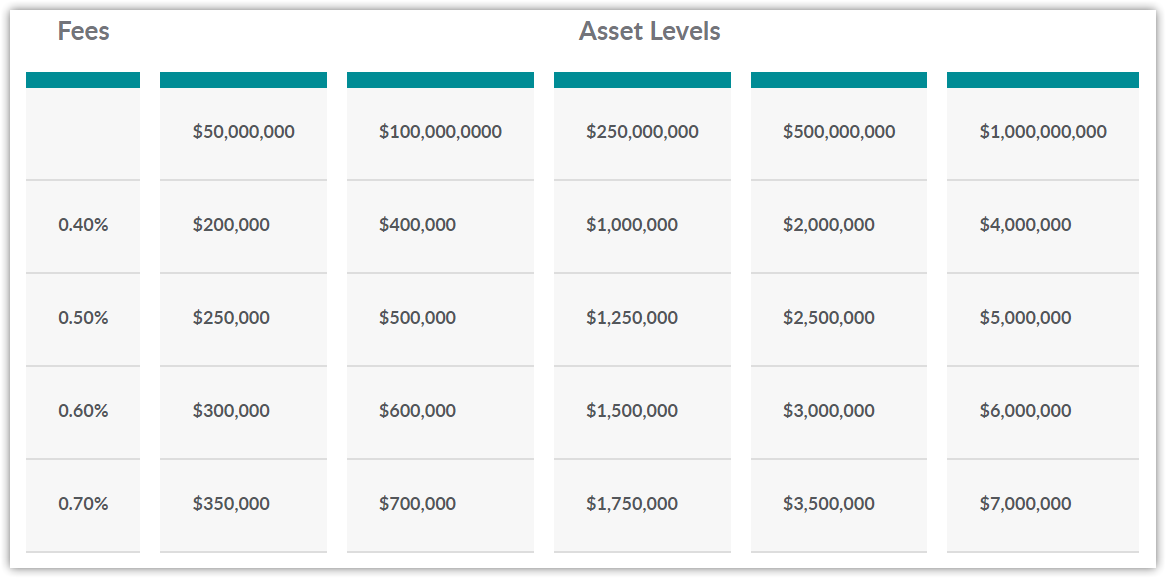
Task: Click the 0.40% fee row label
Action: pyautogui.click(x=83, y=225)
